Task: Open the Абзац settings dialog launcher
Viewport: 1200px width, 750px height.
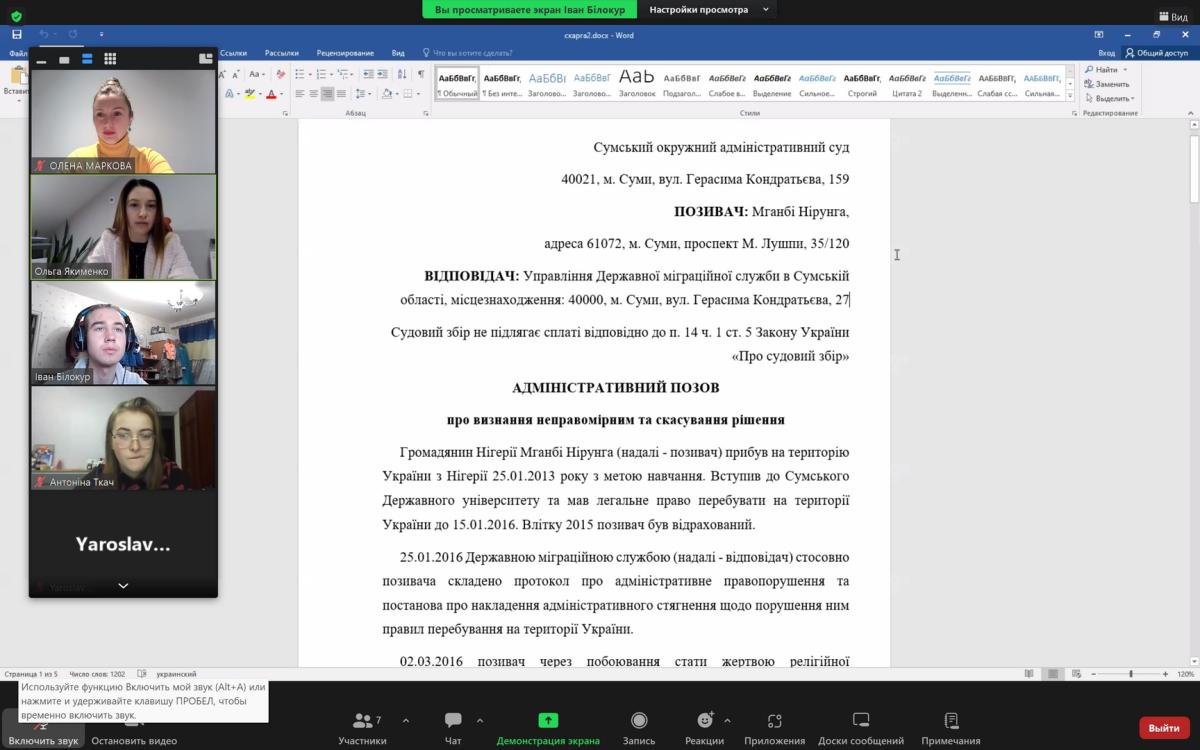Action: 427,113
